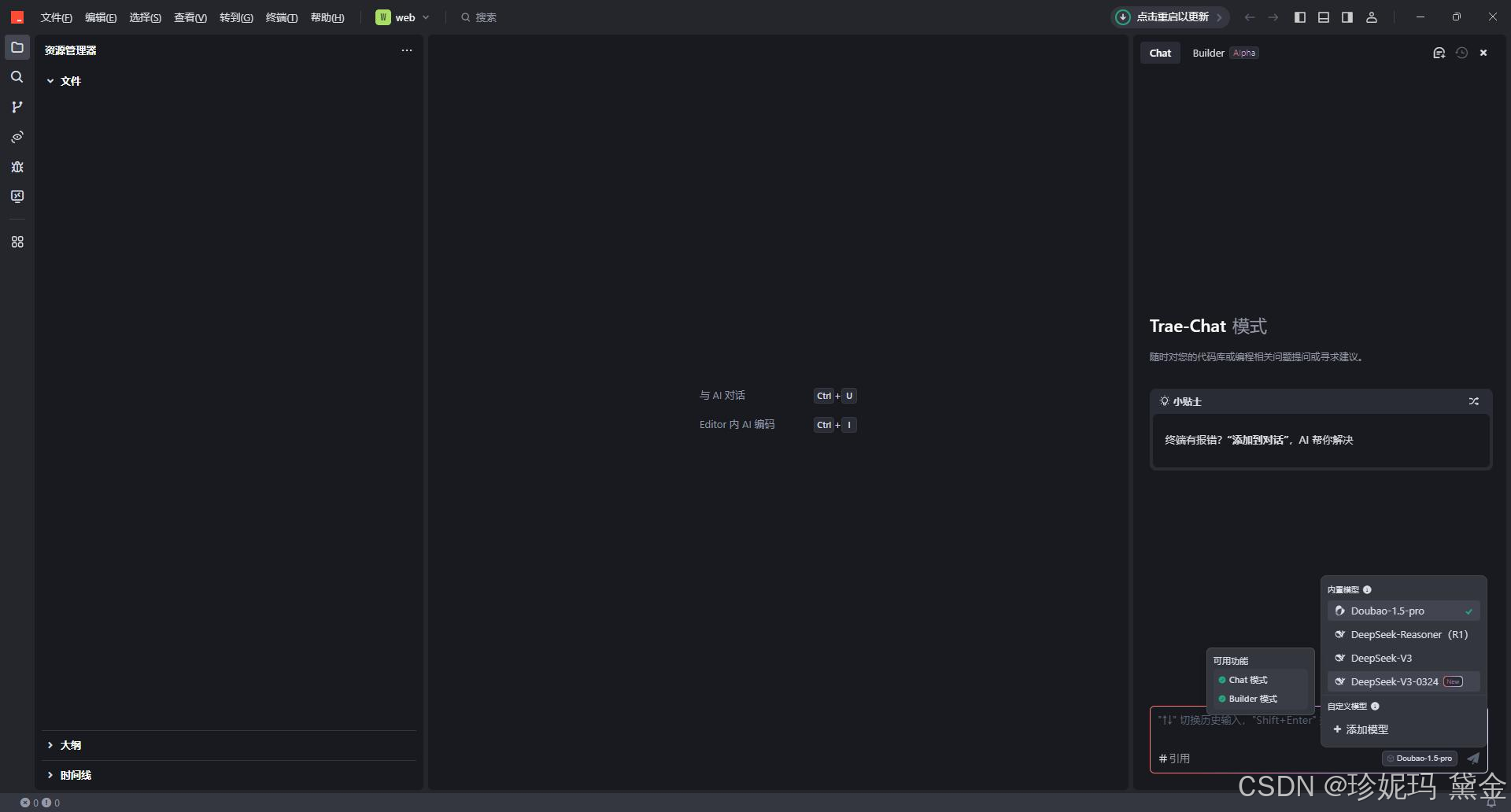The height and width of the screenshot is (812, 1511).
Task: Open the Extensions grid icon
Action: [x=17, y=242]
